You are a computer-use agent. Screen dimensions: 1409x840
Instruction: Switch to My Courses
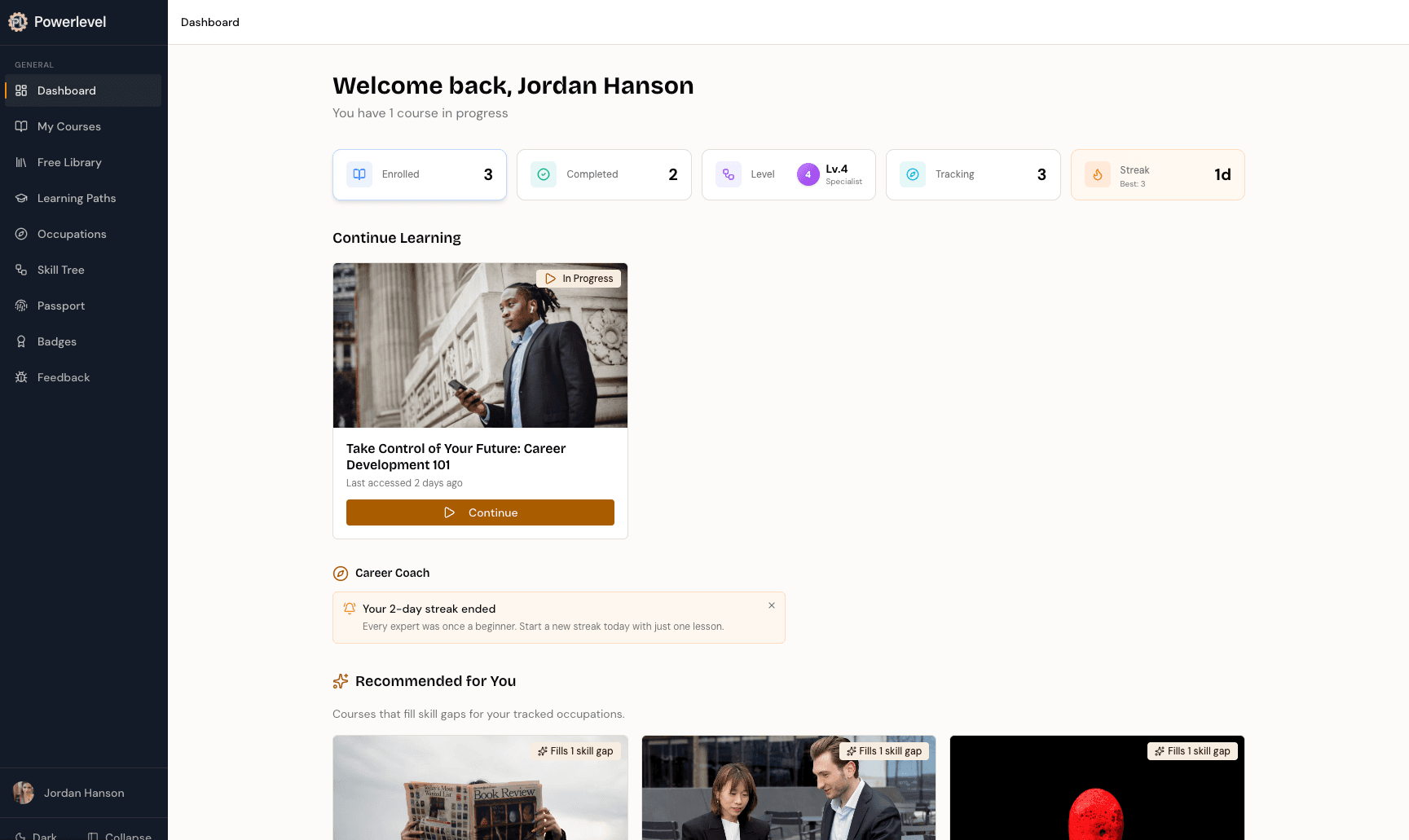pyautogui.click(x=69, y=126)
